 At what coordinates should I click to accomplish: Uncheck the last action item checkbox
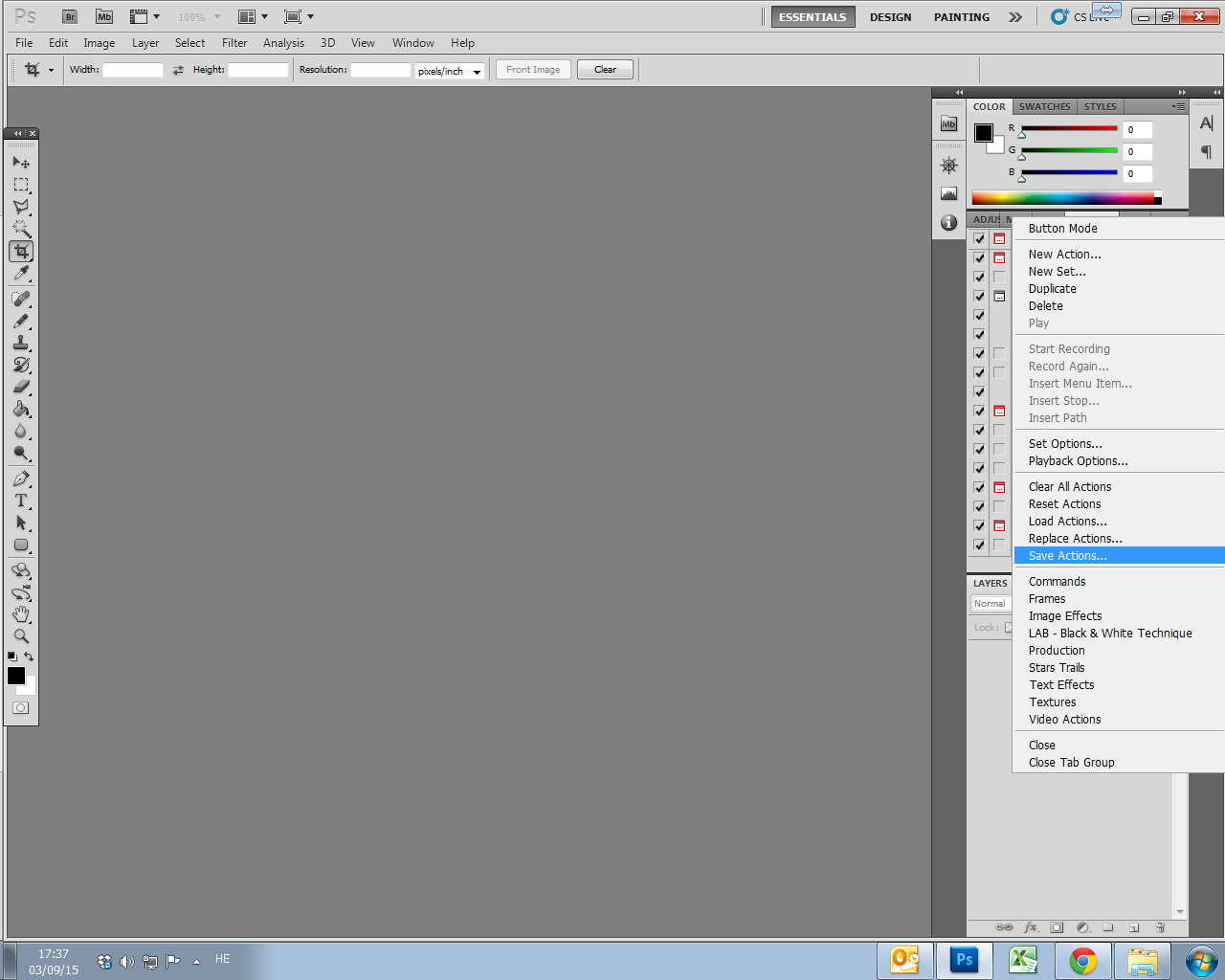(x=979, y=545)
